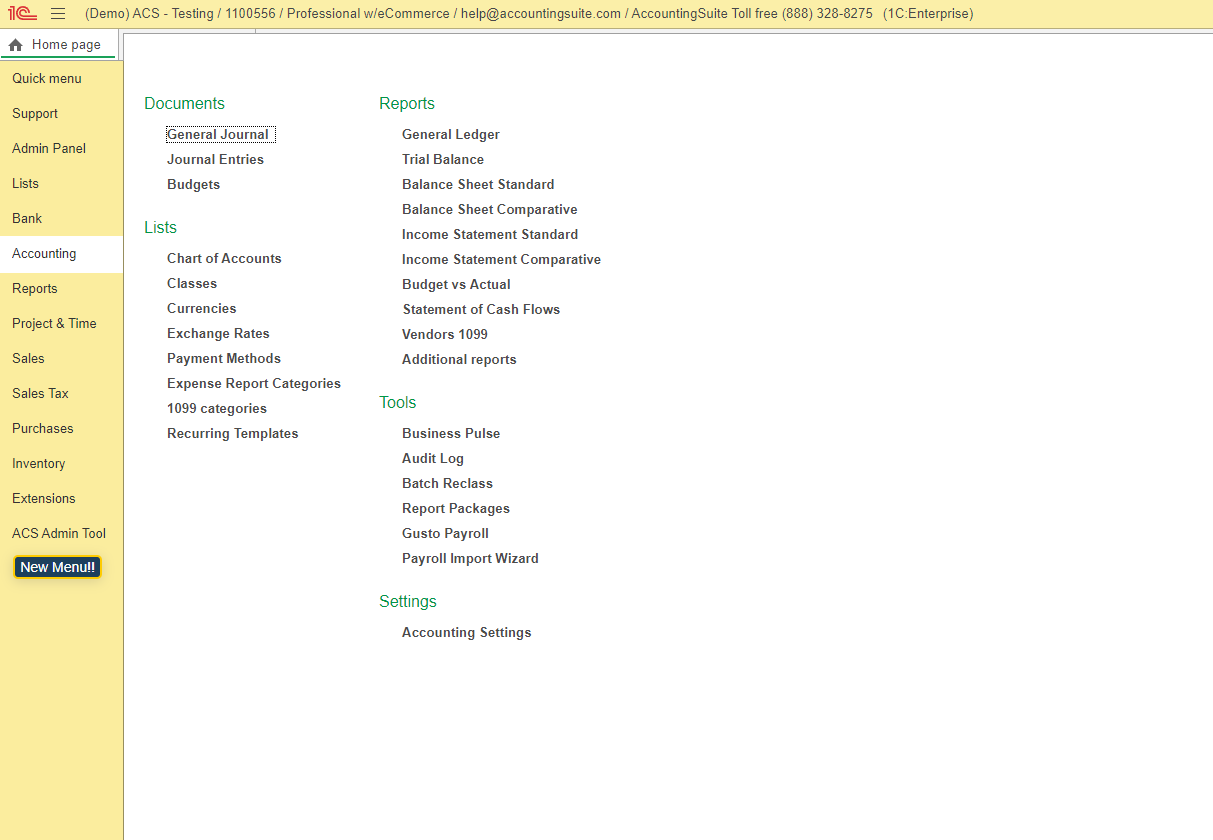Open Journal Entries link

(x=215, y=160)
